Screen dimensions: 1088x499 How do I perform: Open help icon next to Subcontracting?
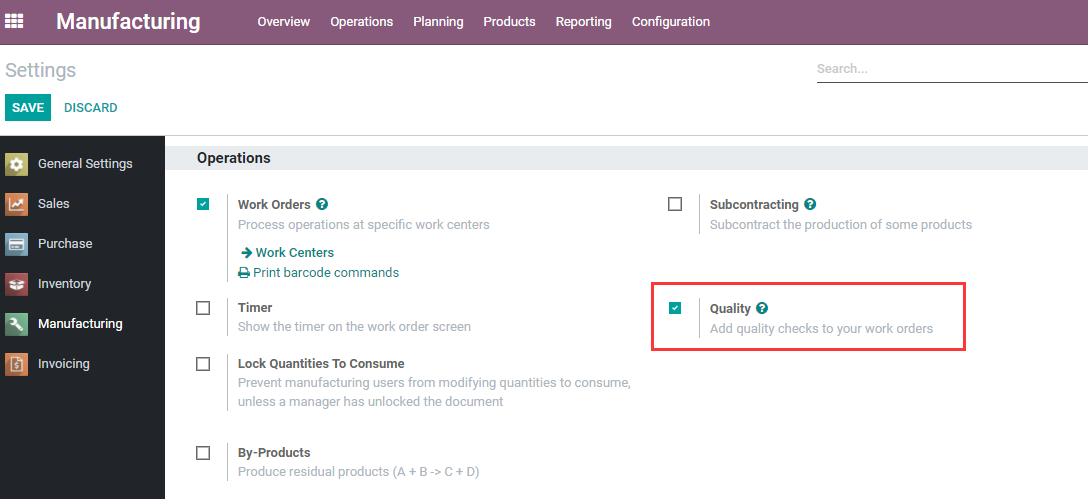(x=810, y=204)
